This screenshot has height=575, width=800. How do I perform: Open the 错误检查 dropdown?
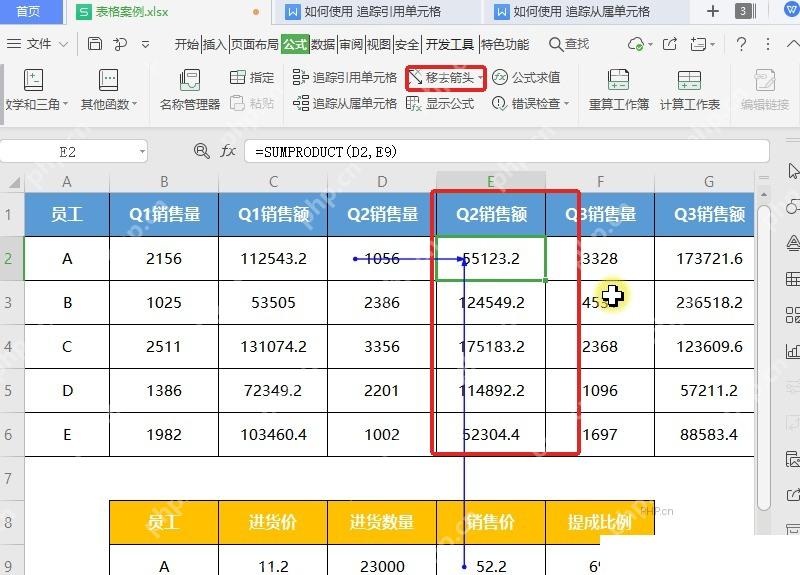click(x=531, y=104)
